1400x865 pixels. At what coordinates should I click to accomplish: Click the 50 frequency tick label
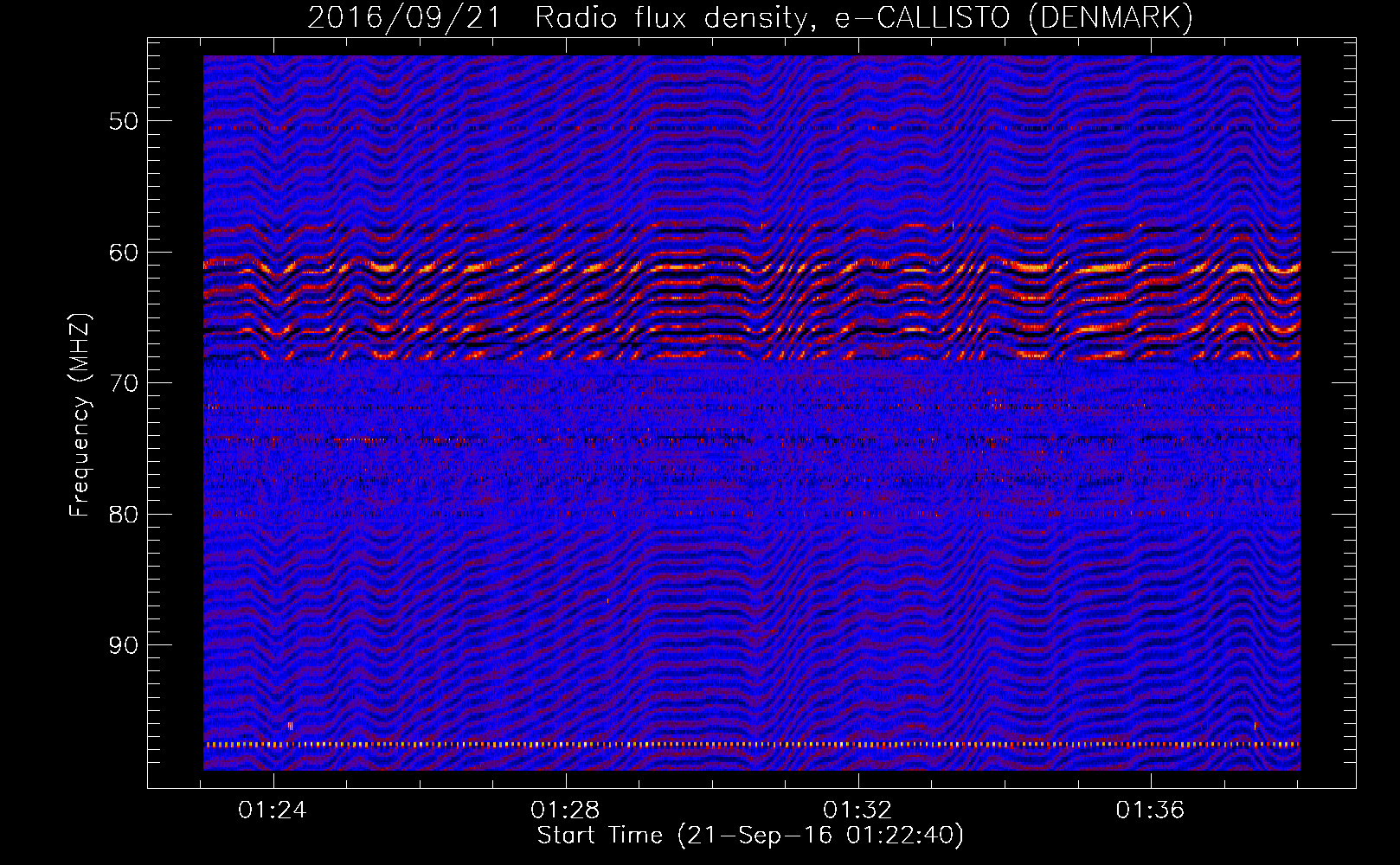pyautogui.click(x=124, y=121)
